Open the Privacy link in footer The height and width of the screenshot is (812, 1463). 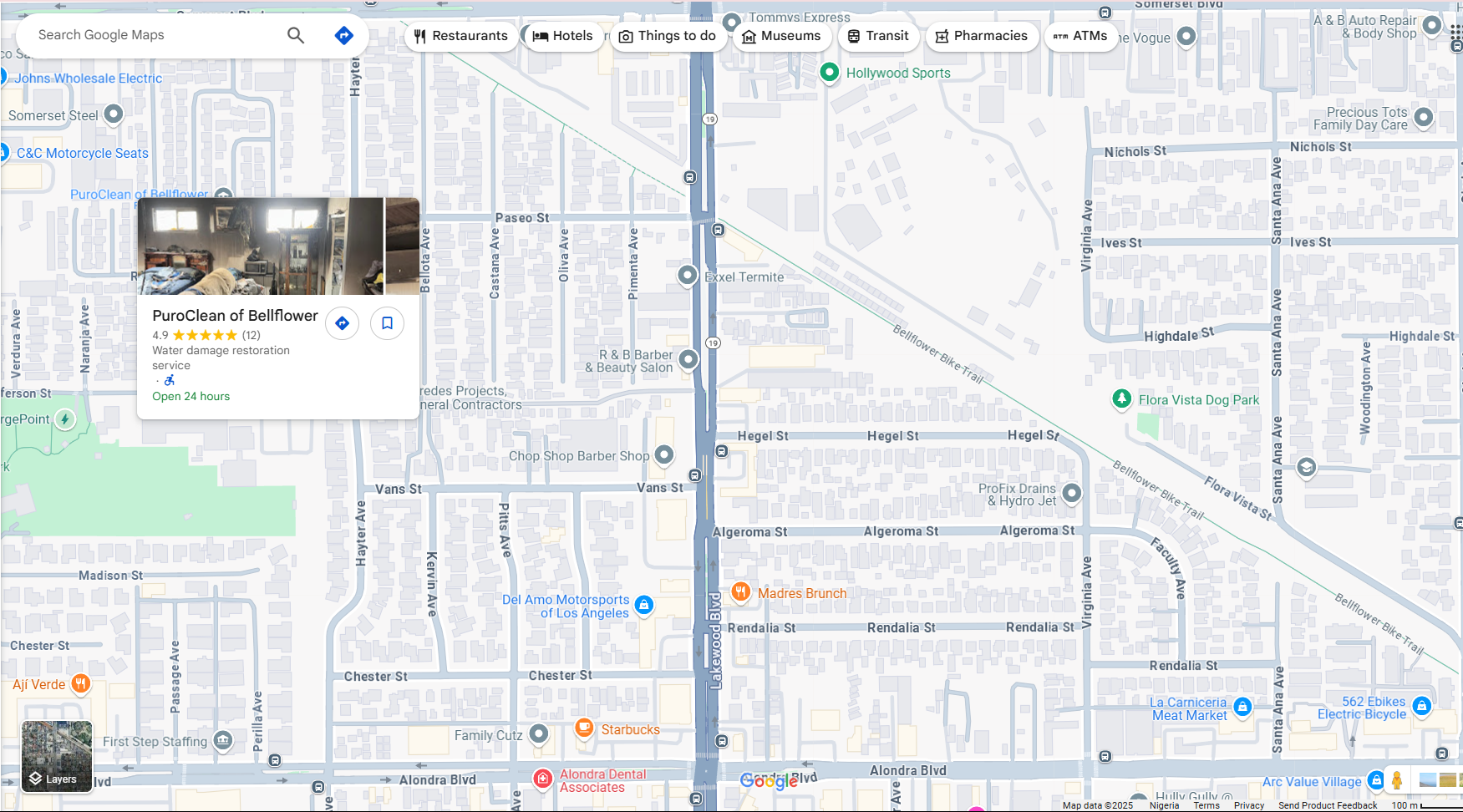click(1249, 805)
